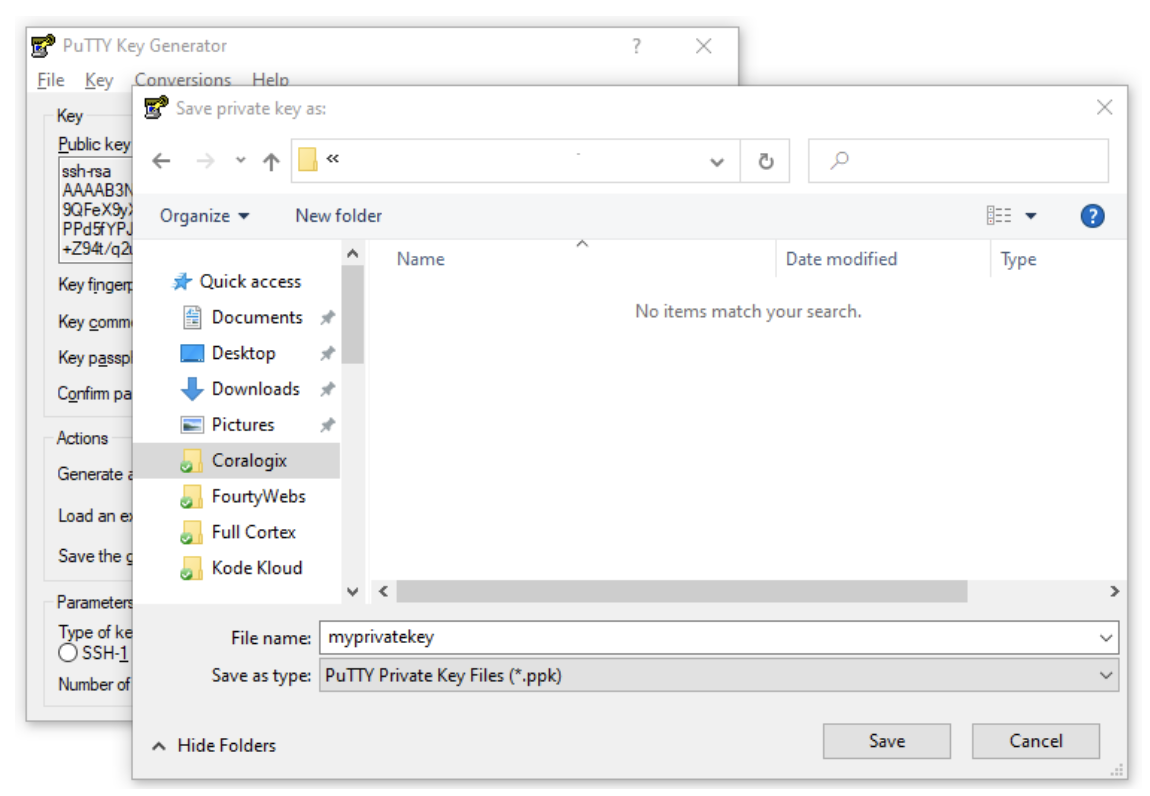Go back using the dialog's back arrow
The image size is (1150, 796).
point(161,161)
